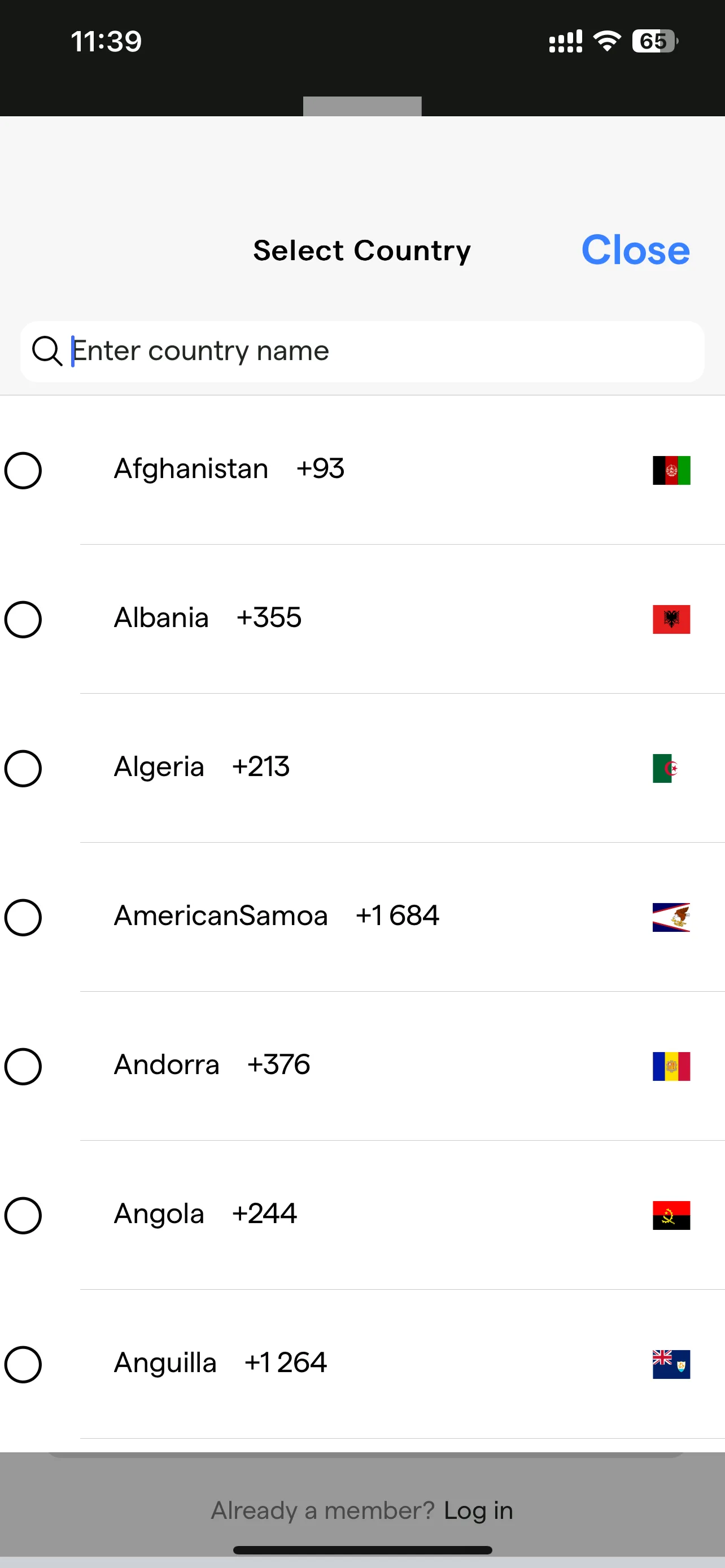Tap the Afghanistan flag icon

(671, 470)
